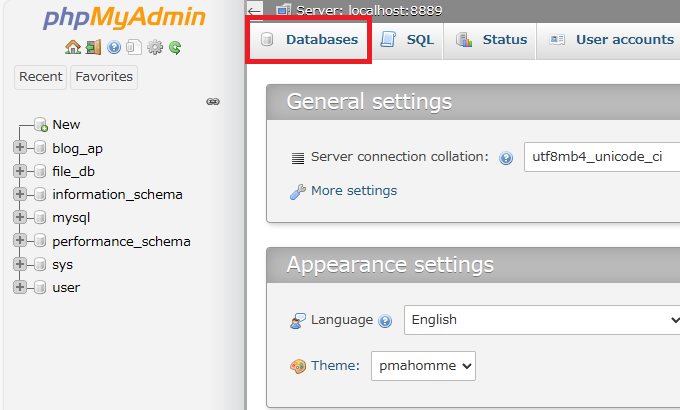This screenshot has width=680, height=410.
Task: Open the Theme dropdown showing pmahomme
Action: tap(423, 366)
